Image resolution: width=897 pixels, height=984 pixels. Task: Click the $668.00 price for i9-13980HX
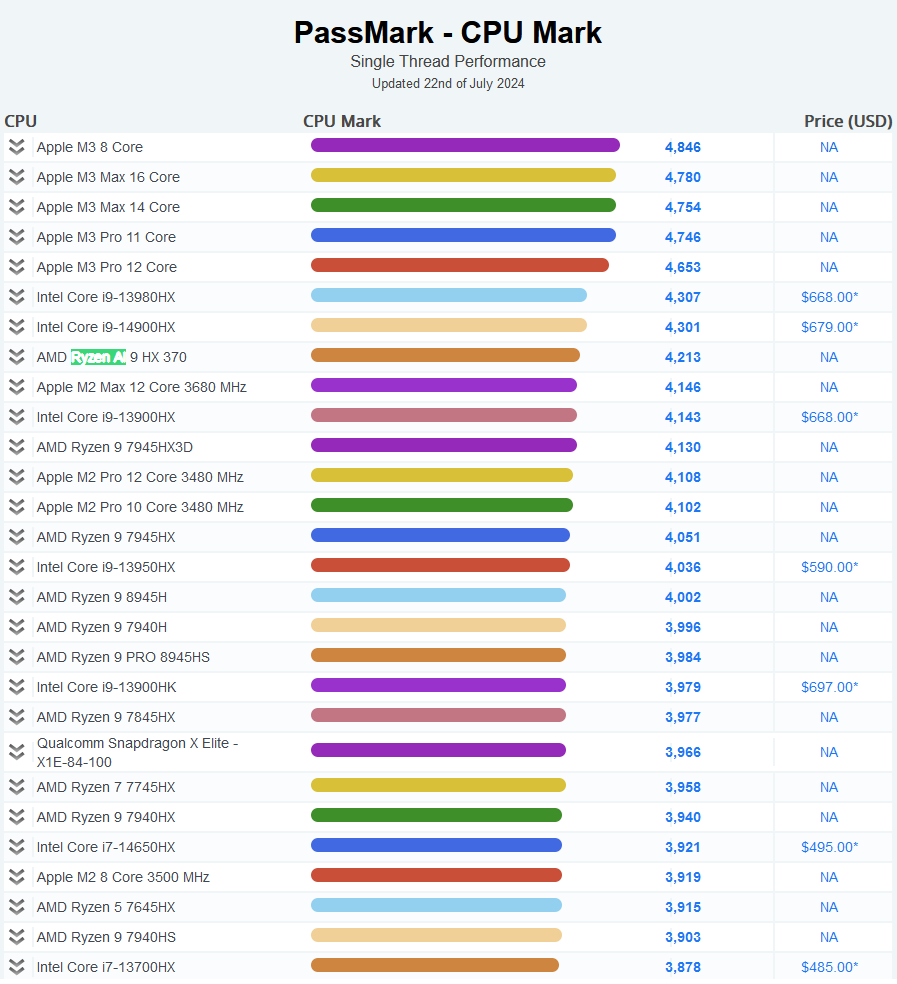coord(829,297)
